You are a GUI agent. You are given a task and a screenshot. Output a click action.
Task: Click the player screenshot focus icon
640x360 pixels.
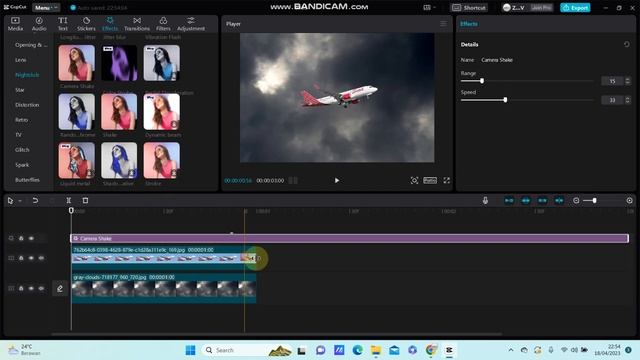[x=414, y=180]
